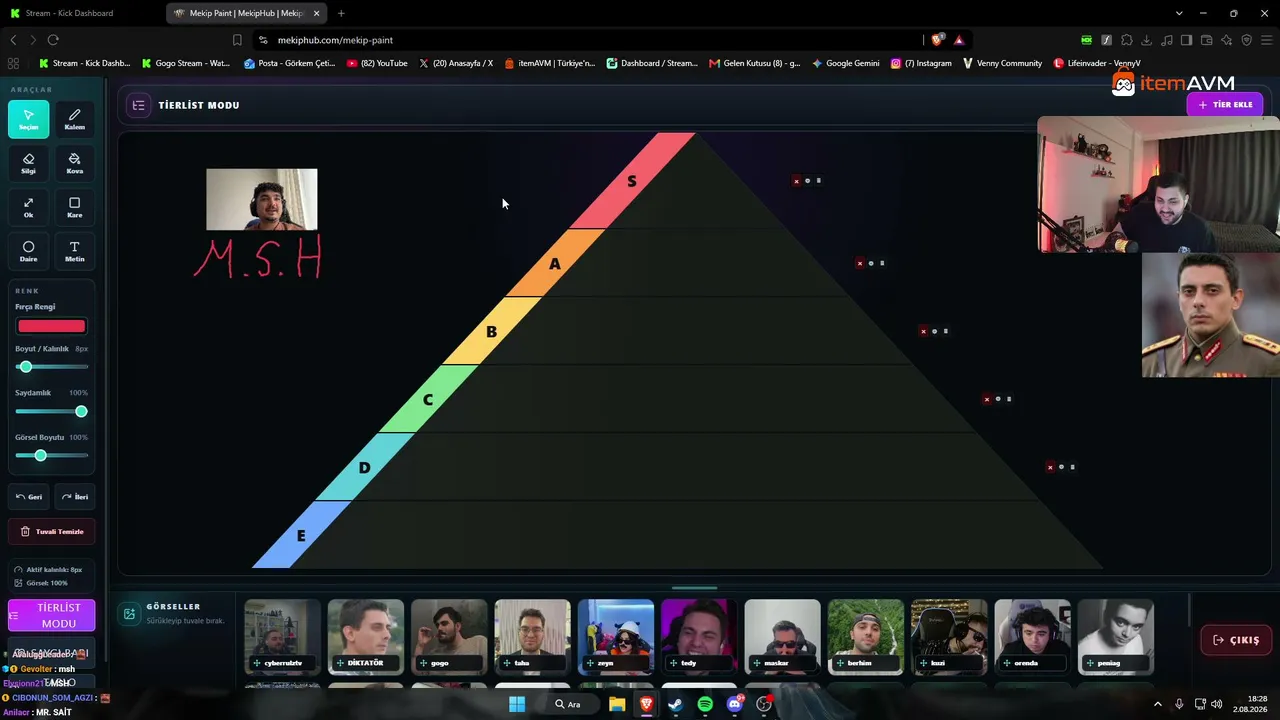The image size is (1280, 720).
Task: Click the Brave Shields icon
Action: [937, 40]
